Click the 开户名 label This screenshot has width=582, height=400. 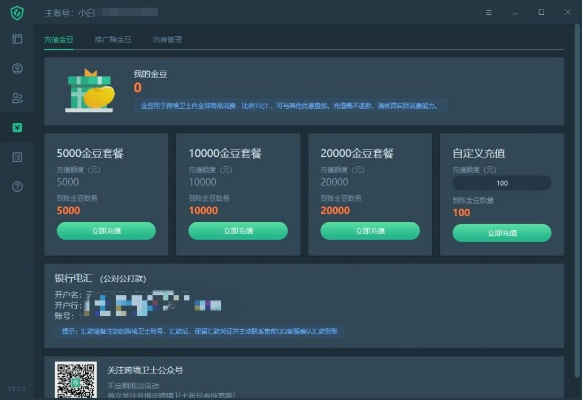68,295
